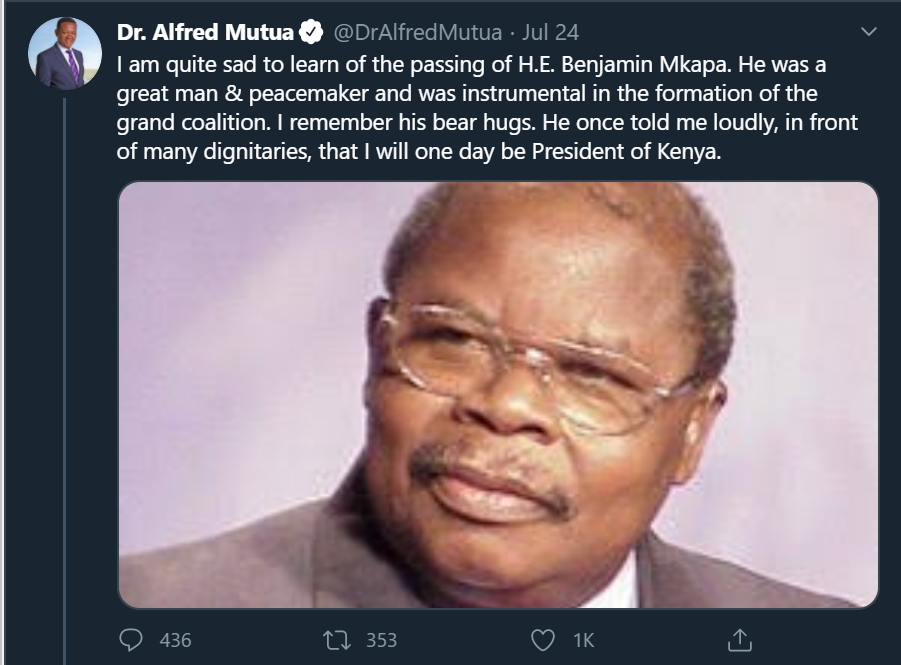
Task: Click the verified checkmark badge
Action: [311, 33]
